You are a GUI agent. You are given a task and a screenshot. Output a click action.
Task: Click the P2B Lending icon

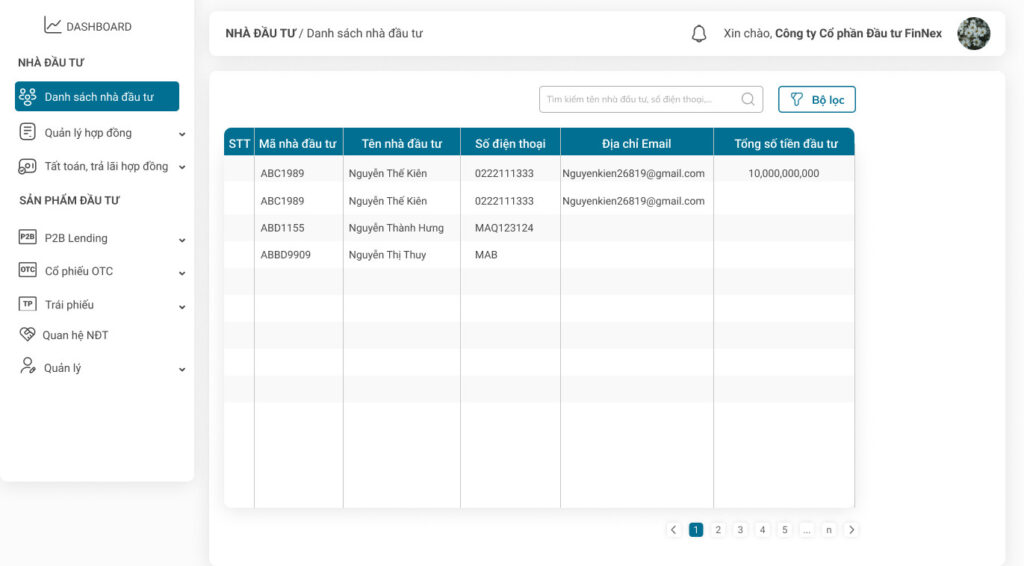tap(27, 237)
